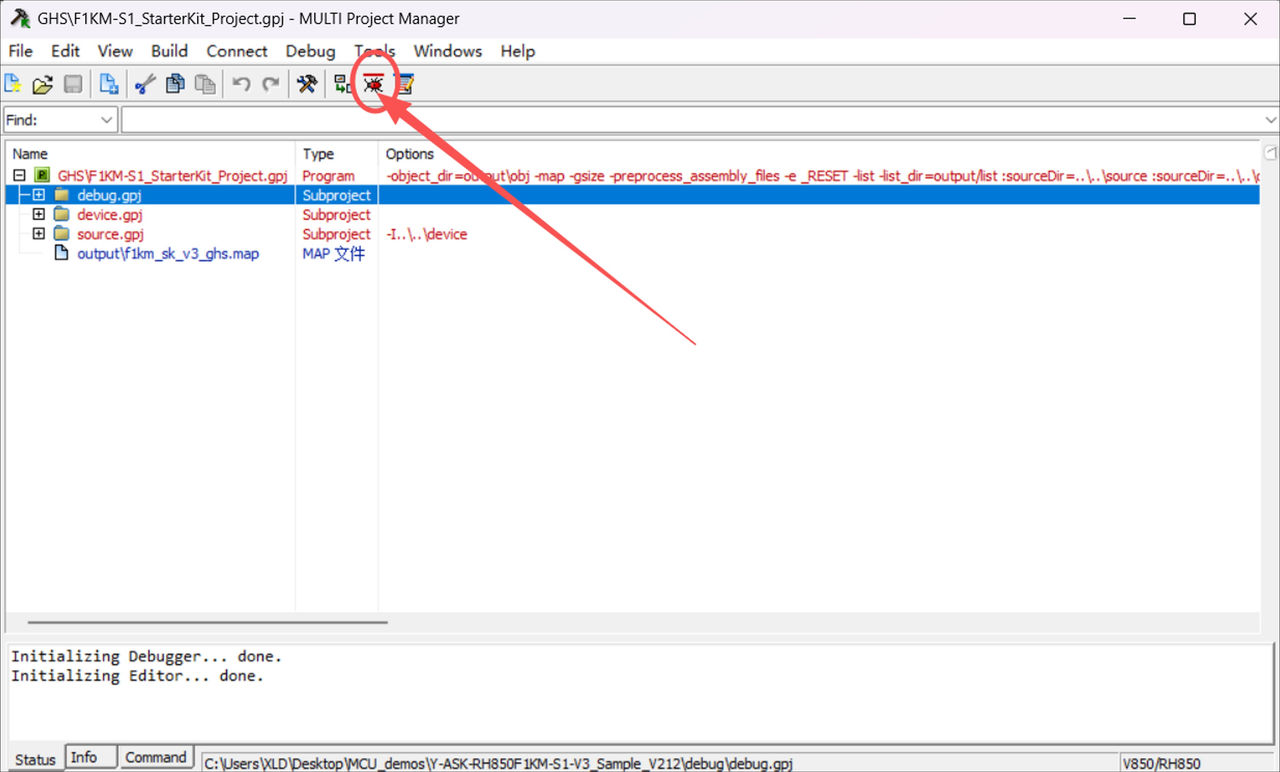Click the Find search text field
1280x772 pixels.
tap(690, 120)
